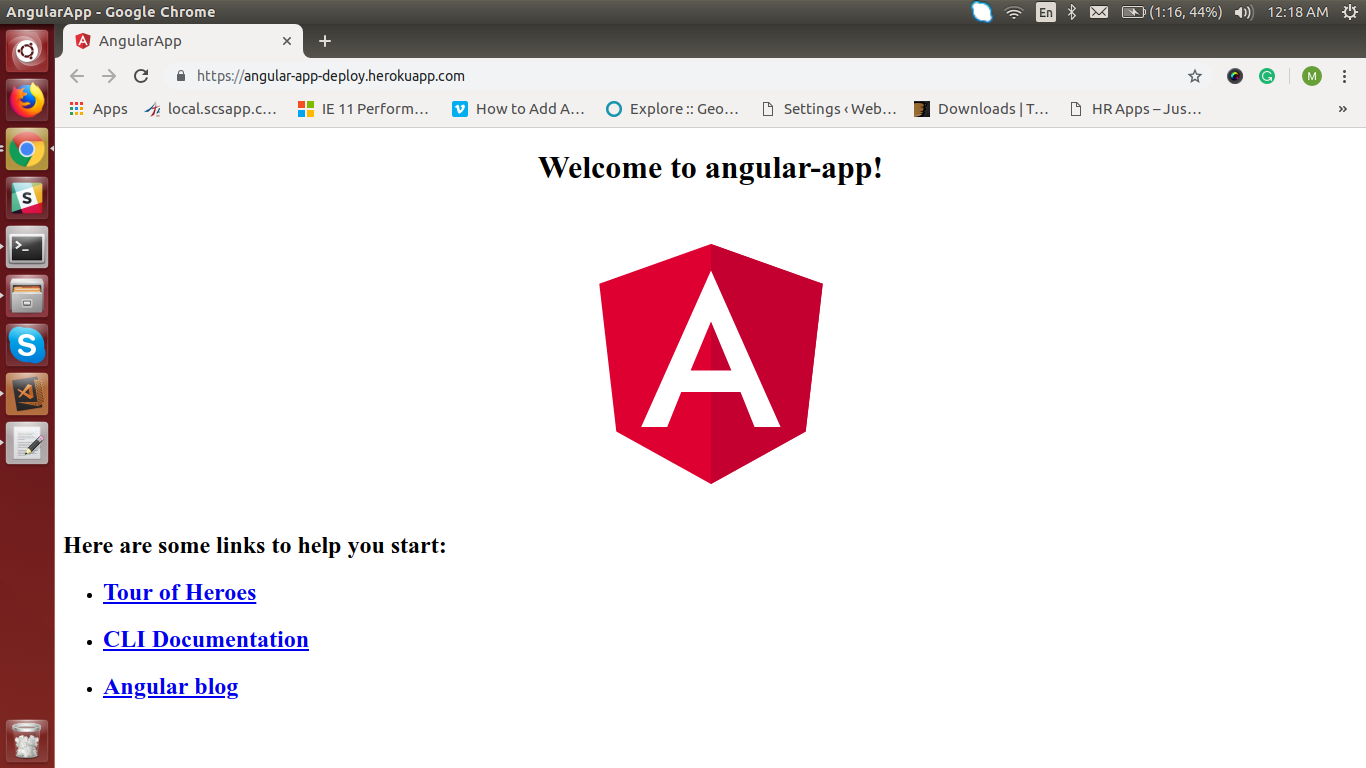This screenshot has width=1366, height=768.
Task: Open the How to Add A... bookmark
Action: 518,109
